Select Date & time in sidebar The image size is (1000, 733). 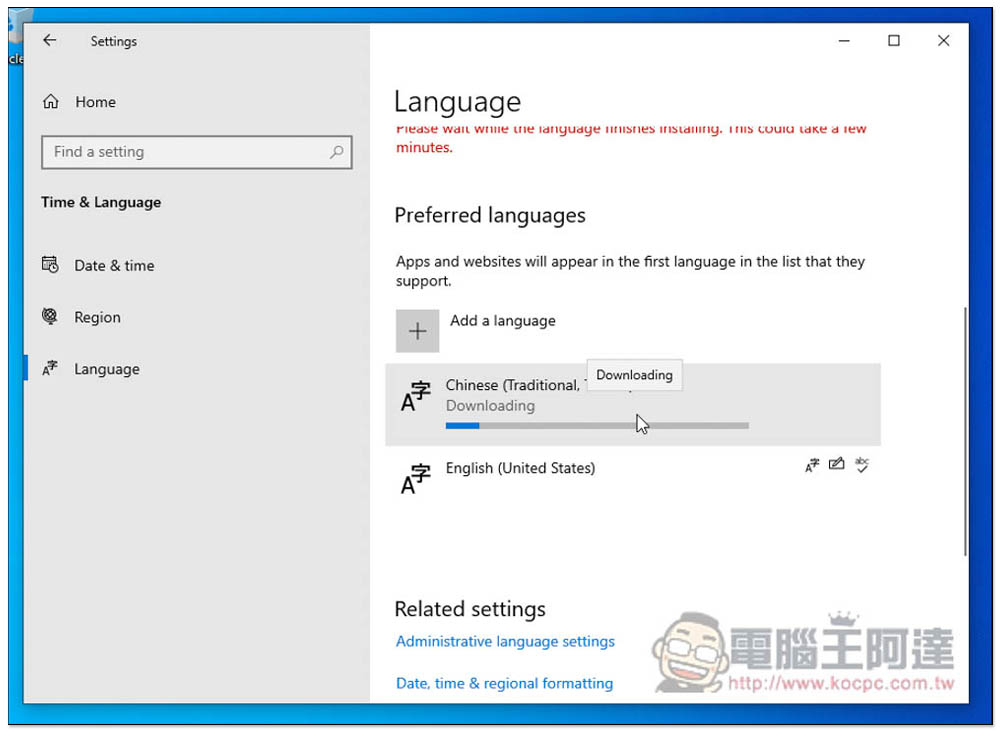pos(114,265)
